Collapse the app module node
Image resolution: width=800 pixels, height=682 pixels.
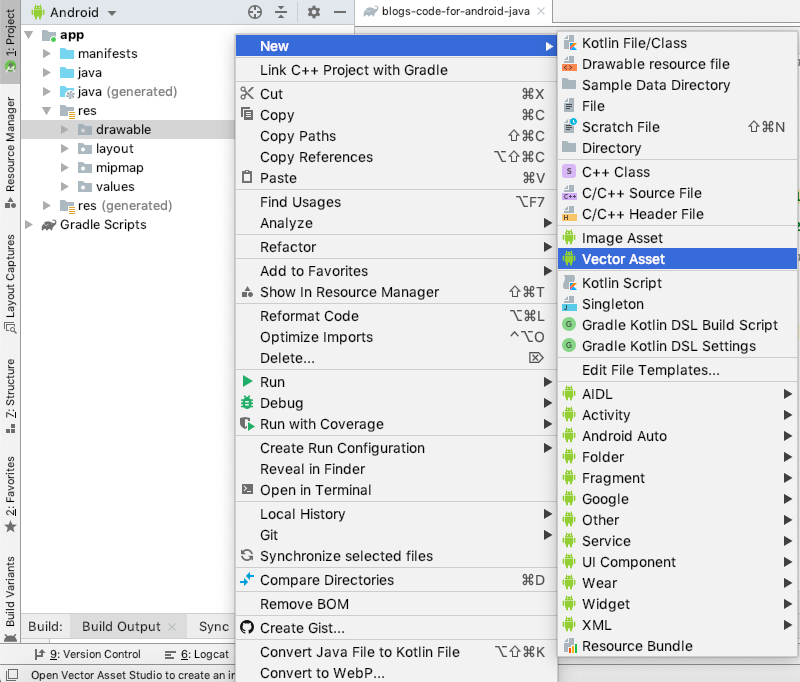pos(29,35)
